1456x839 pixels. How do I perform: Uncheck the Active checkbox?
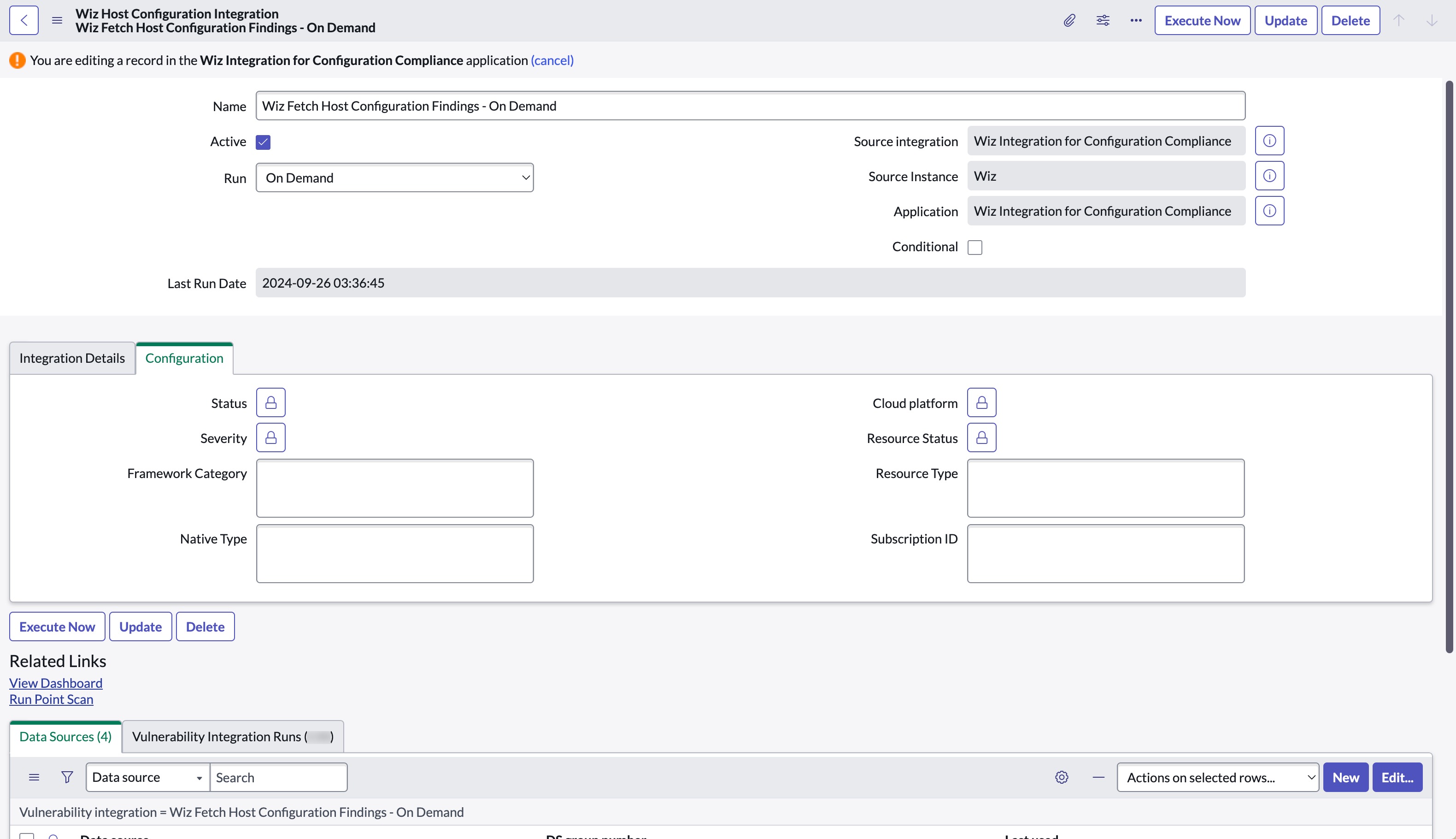[x=263, y=142]
